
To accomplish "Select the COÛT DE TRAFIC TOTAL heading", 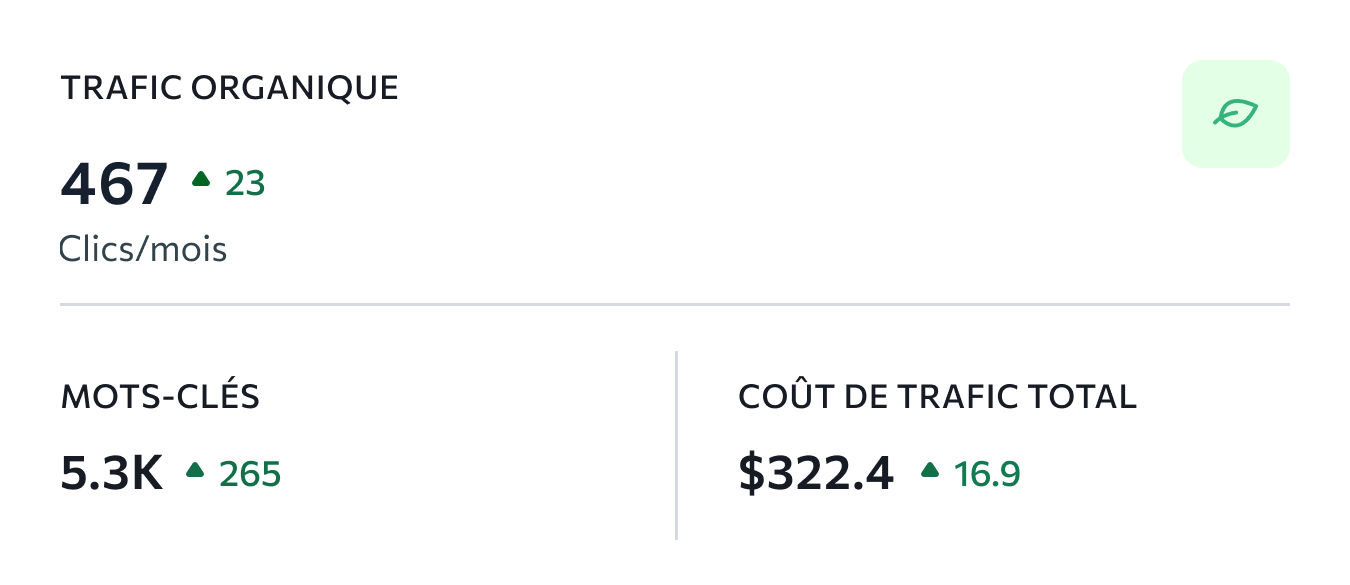I will click(938, 396).
